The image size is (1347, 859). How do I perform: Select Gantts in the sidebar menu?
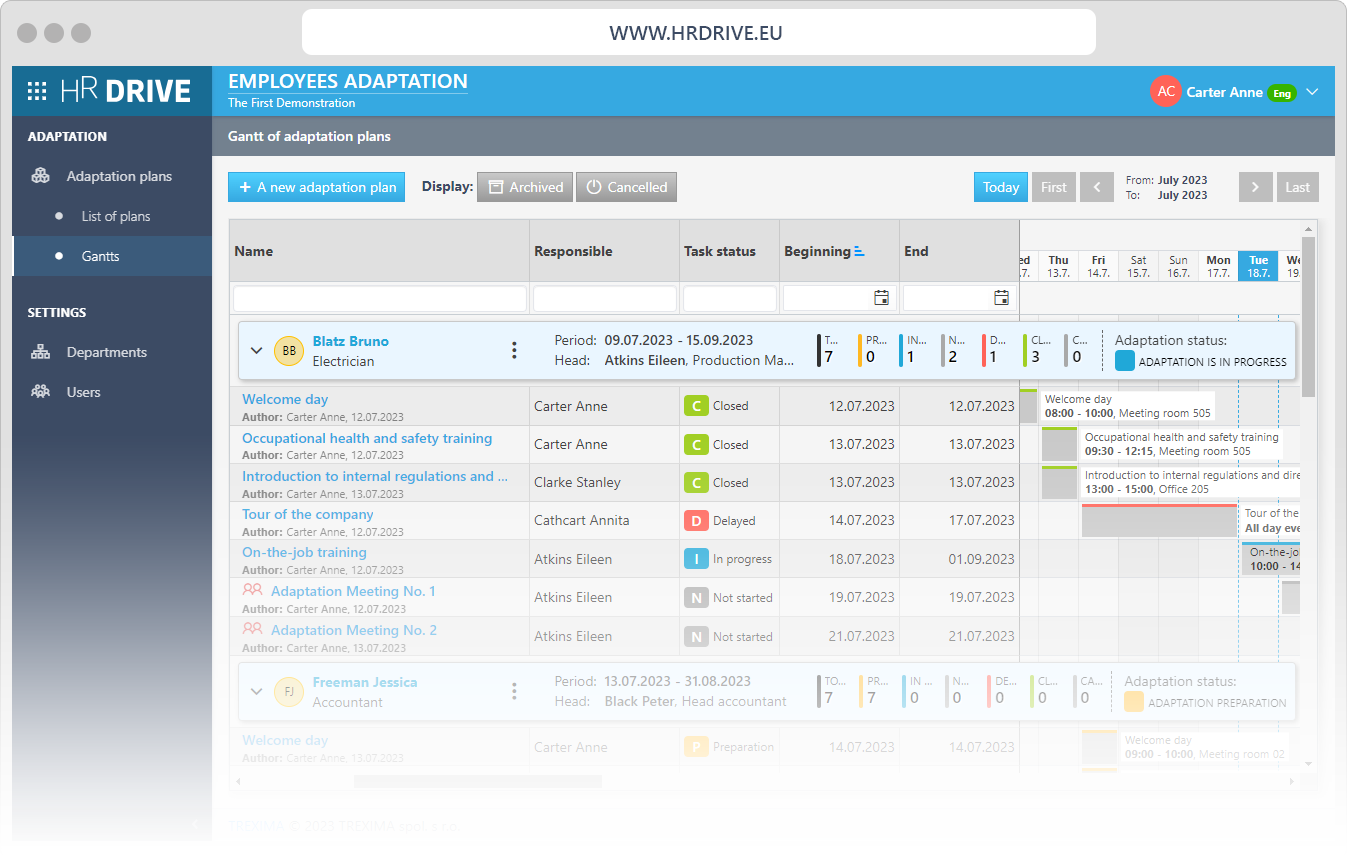click(100, 256)
